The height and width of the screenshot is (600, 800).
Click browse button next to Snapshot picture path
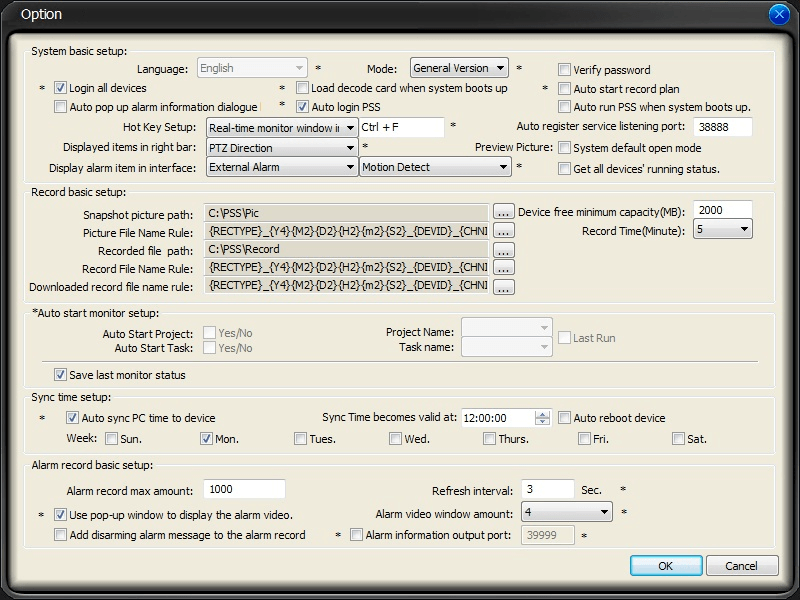click(x=503, y=212)
